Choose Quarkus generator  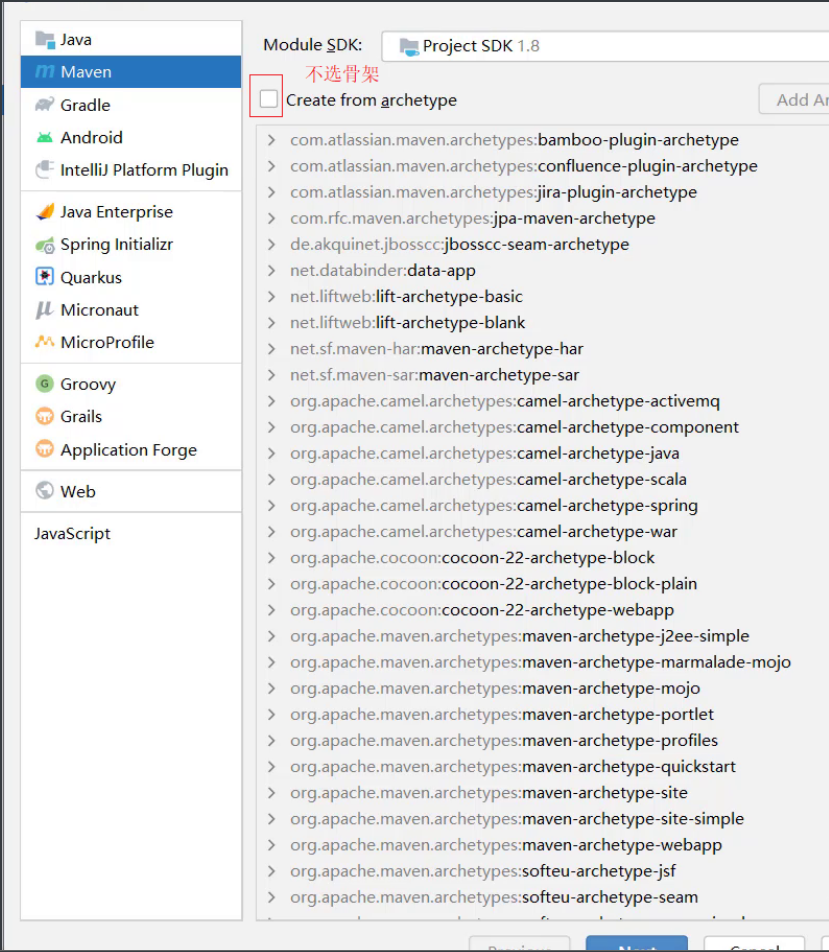coord(131,277)
